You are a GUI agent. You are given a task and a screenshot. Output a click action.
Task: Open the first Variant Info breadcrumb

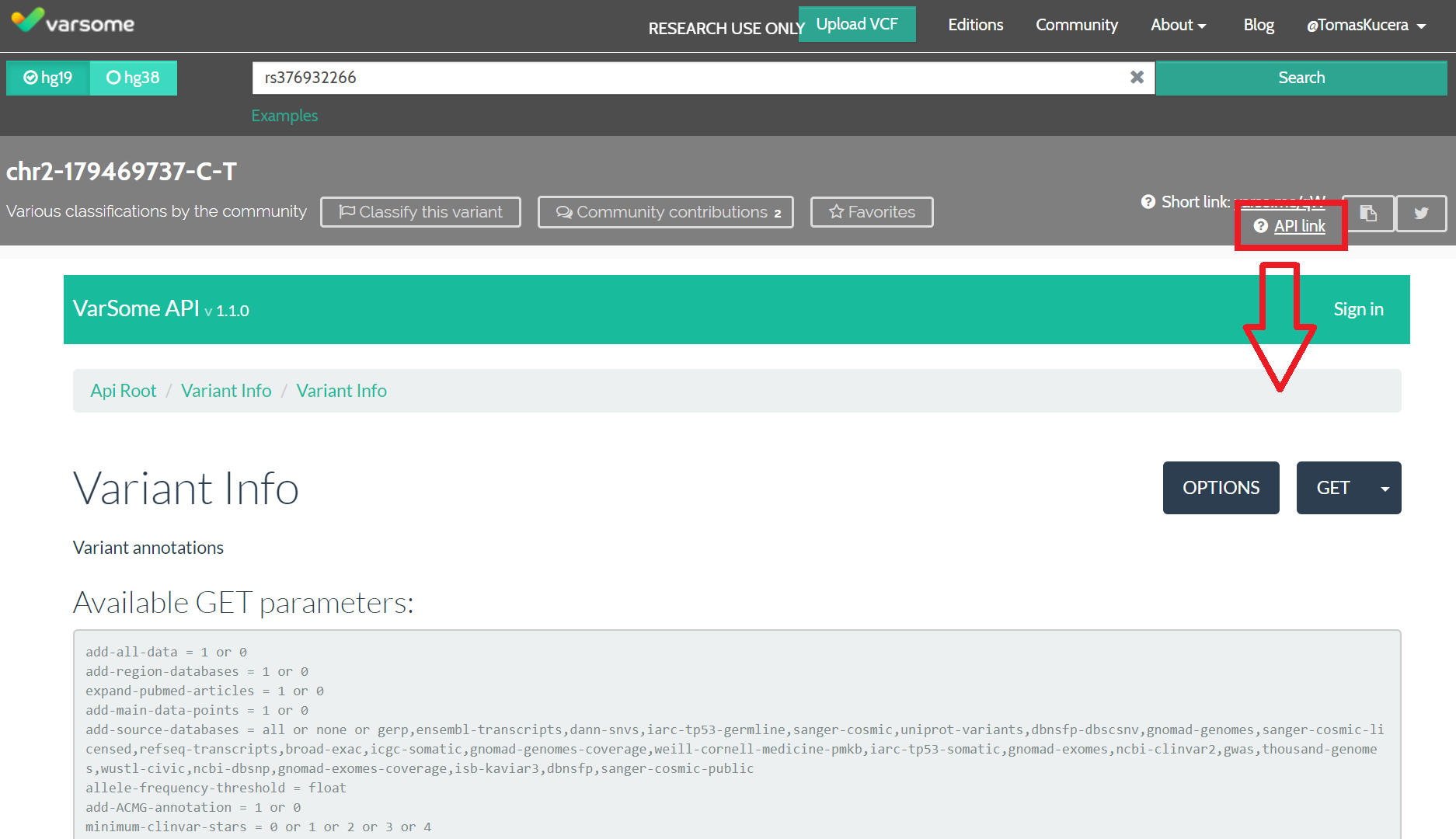[226, 391]
